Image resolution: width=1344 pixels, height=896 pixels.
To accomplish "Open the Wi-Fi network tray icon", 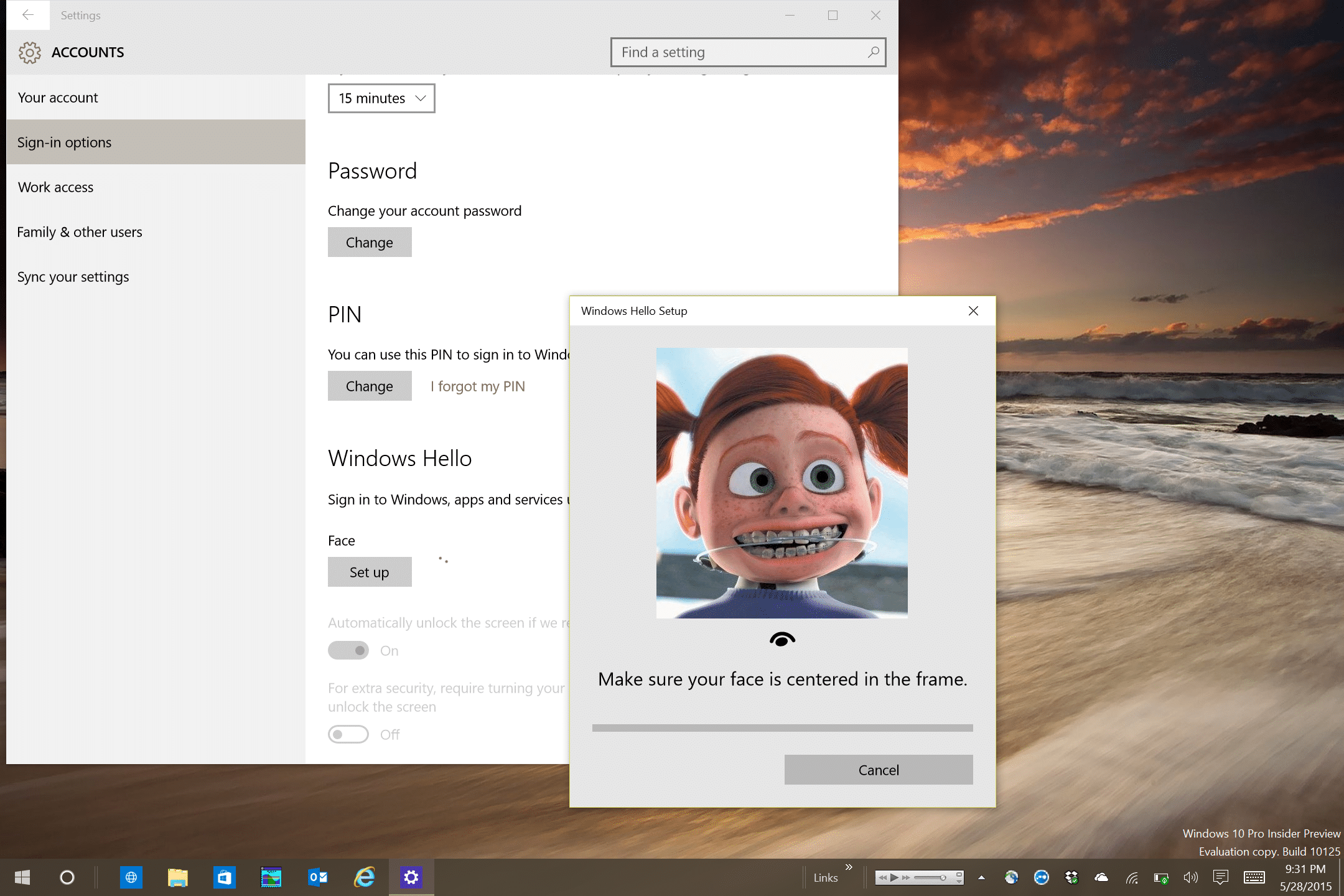I will point(1132,878).
